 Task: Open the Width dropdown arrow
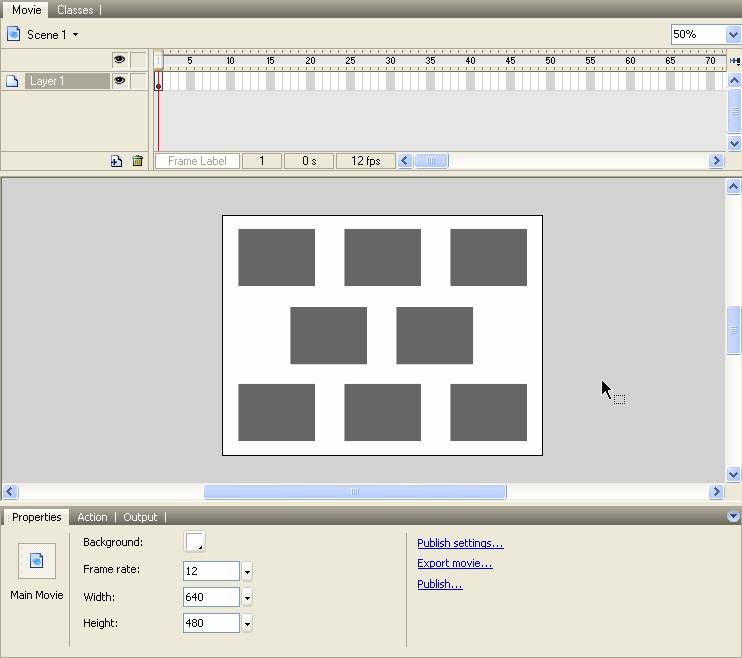pos(247,597)
